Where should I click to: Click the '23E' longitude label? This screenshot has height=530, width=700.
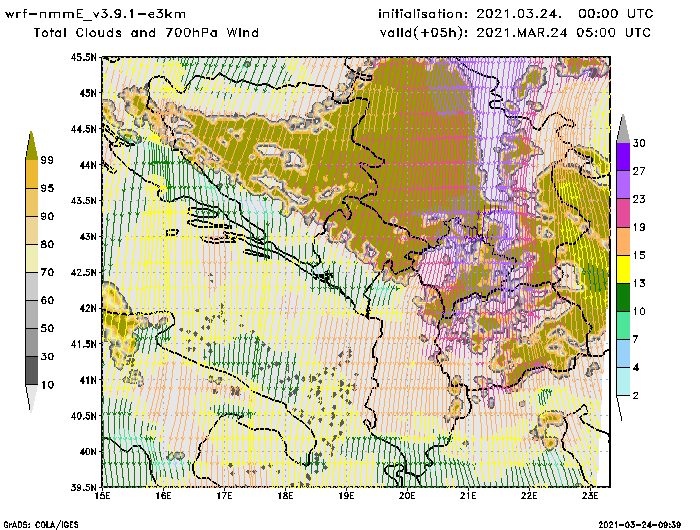tap(590, 496)
